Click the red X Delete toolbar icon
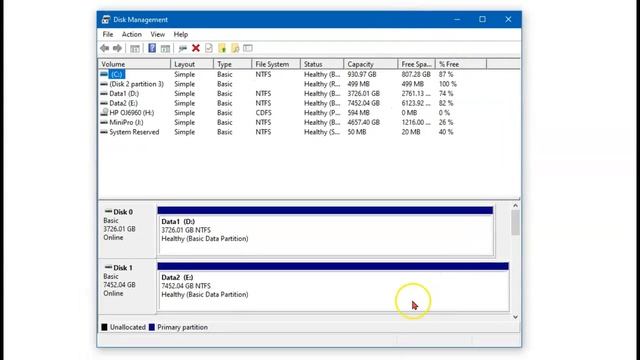 (x=196, y=48)
